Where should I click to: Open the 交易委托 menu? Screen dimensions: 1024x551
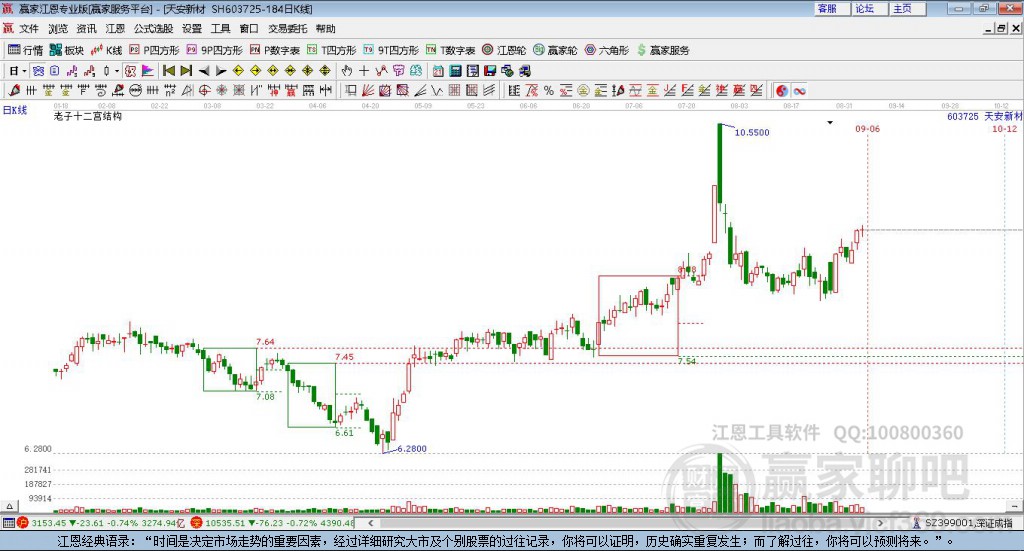tap(287, 29)
